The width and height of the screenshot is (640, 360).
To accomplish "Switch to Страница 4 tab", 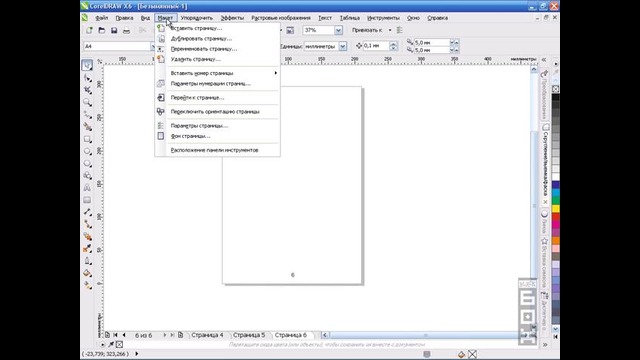I will [207, 335].
